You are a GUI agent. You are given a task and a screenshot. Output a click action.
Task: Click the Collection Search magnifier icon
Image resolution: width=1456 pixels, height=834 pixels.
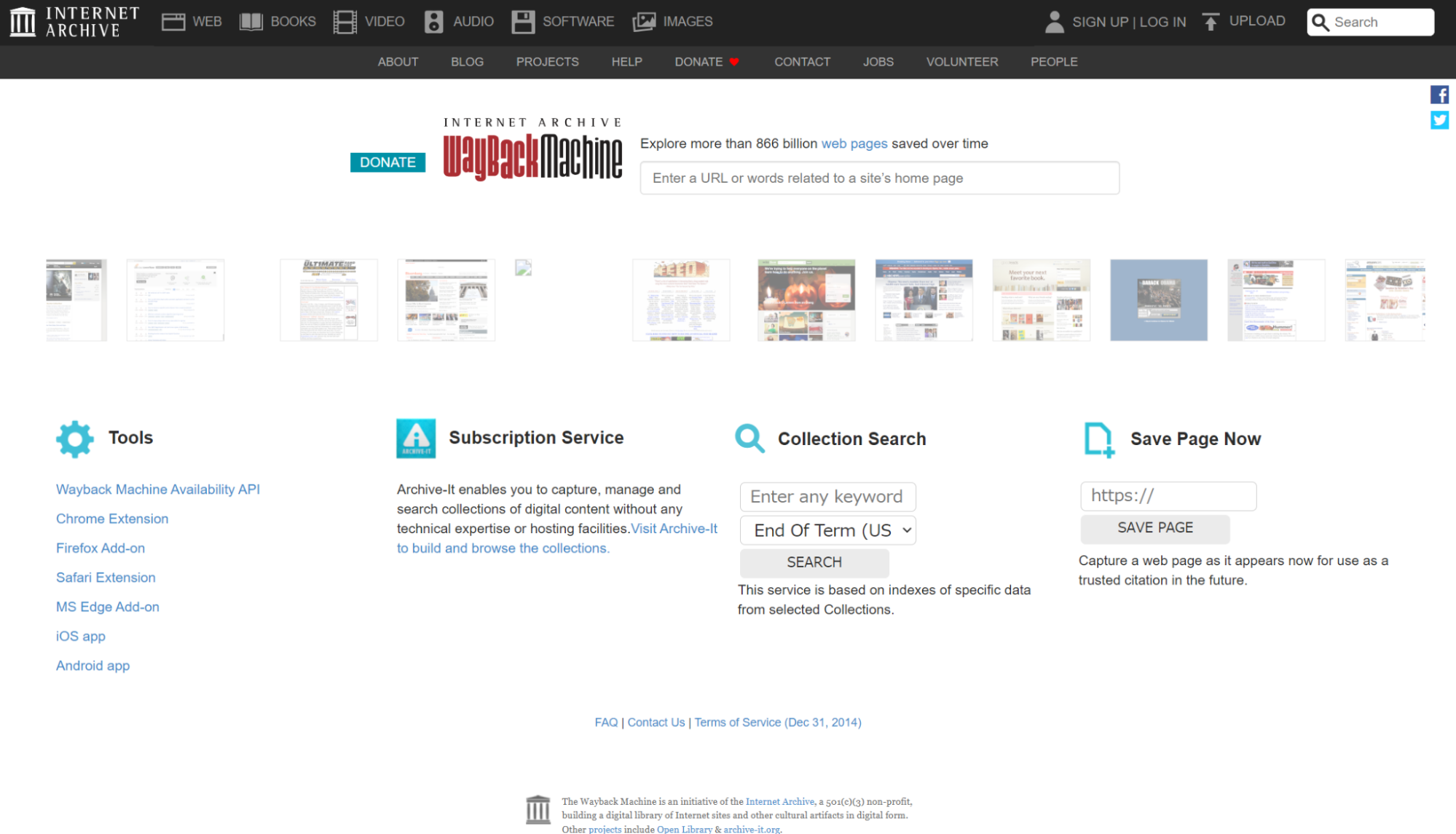click(x=749, y=438)
